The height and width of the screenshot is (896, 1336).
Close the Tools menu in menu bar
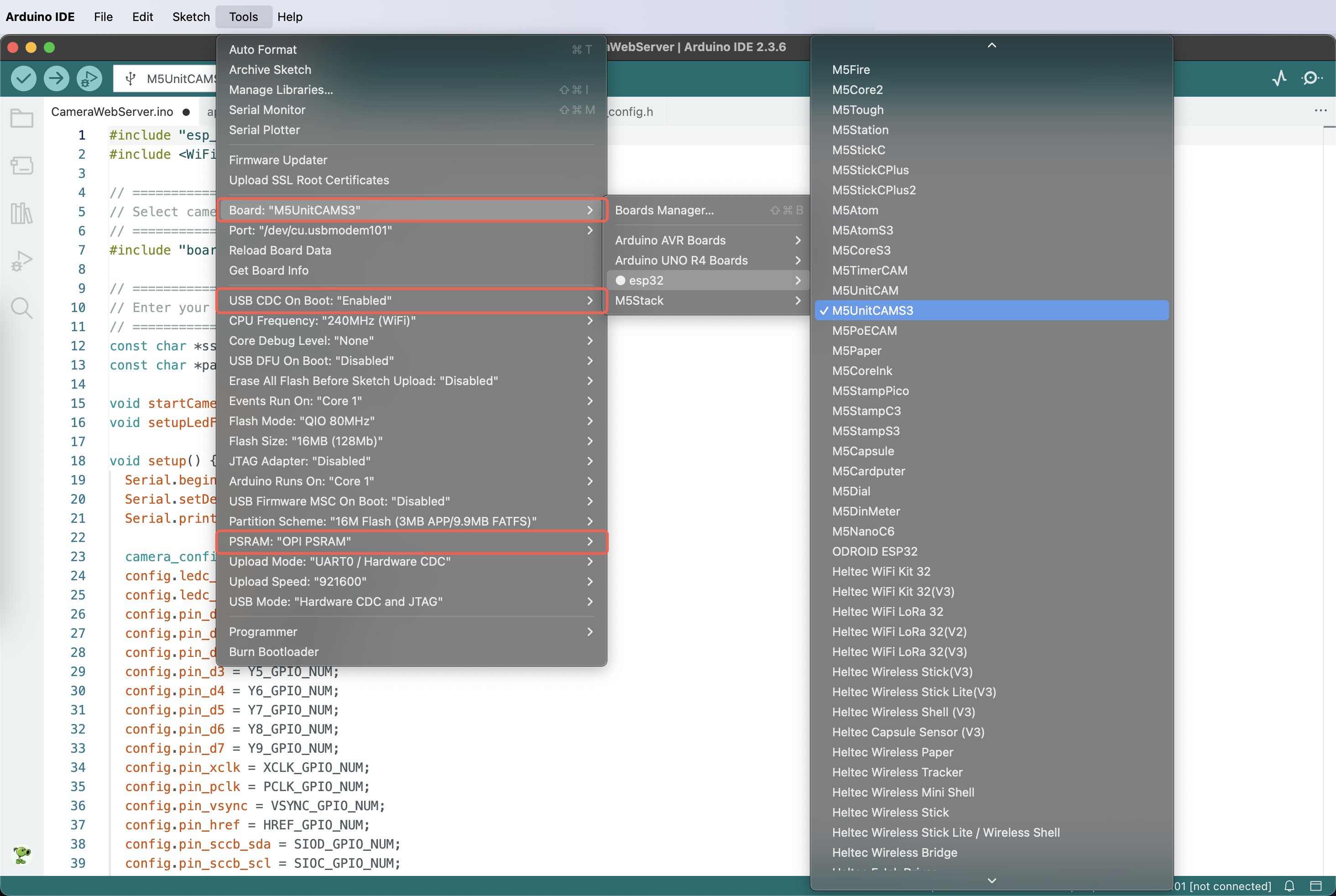tap(244, 16)
